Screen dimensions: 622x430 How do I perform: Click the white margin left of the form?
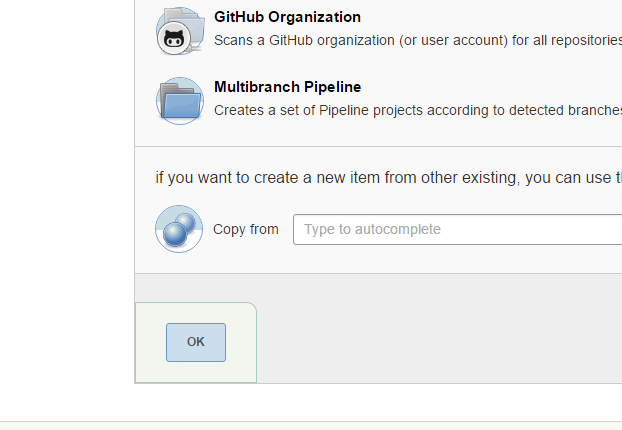[66, 200]
